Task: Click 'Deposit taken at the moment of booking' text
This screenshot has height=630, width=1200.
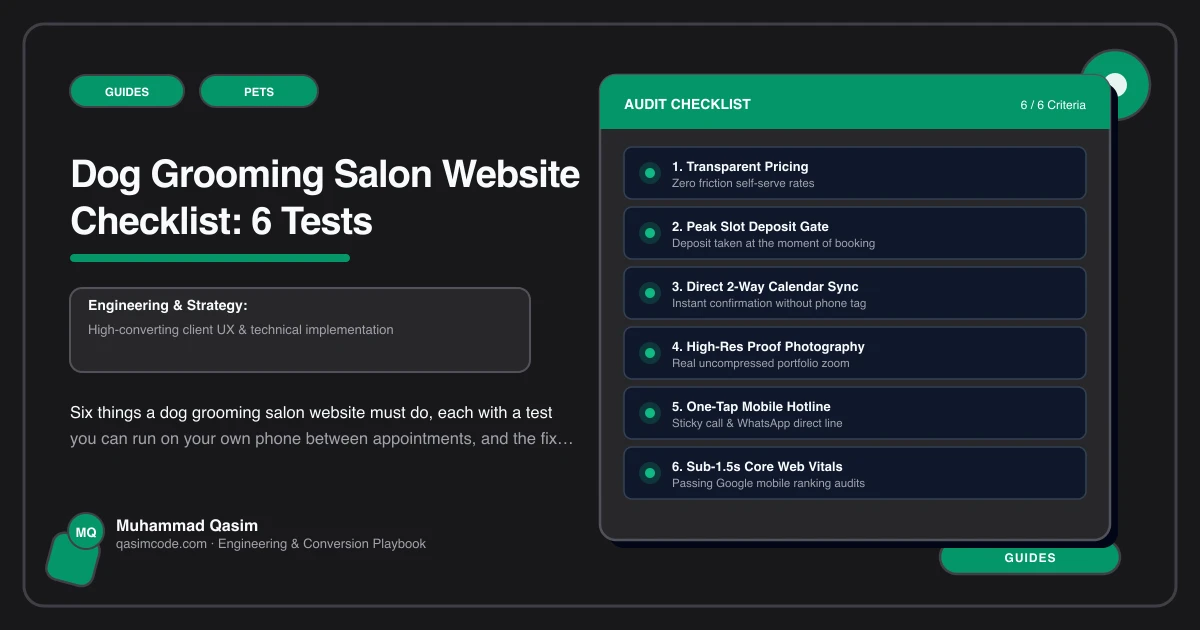Action: tap(773, 243)
